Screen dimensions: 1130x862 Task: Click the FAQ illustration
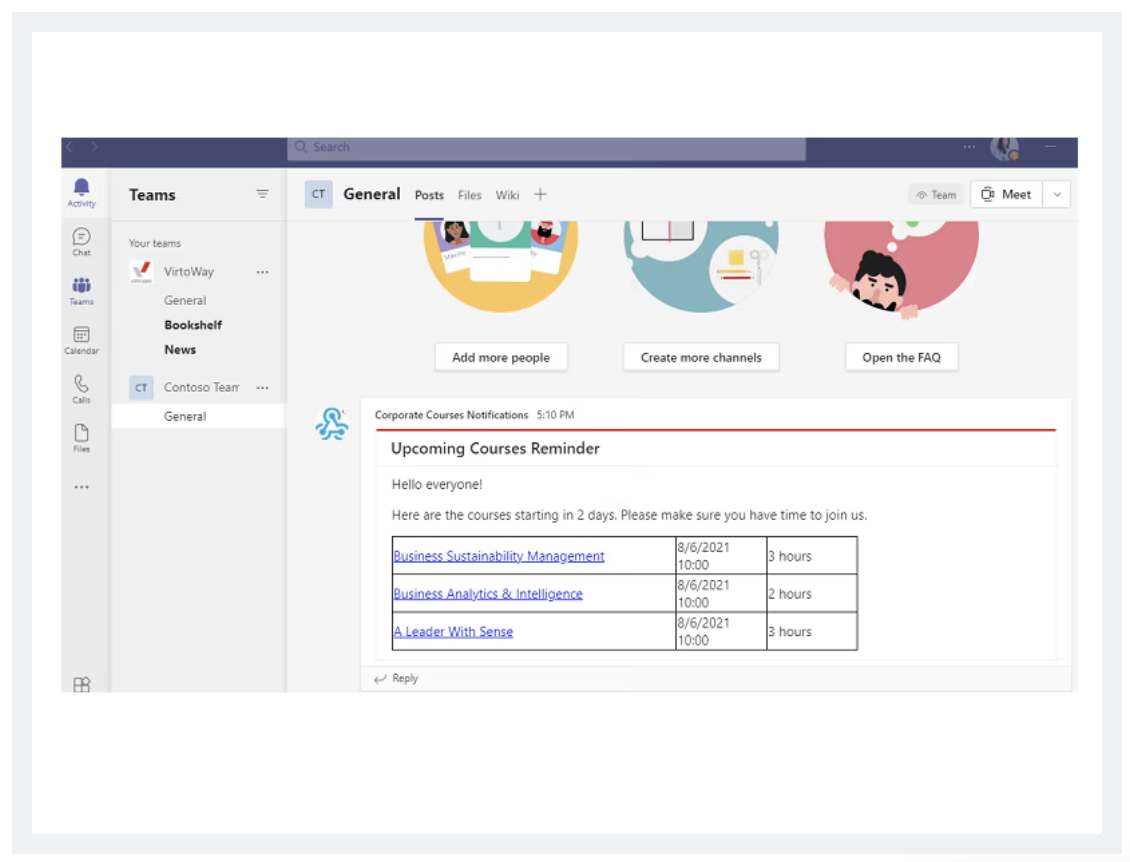tap(902, 269)
